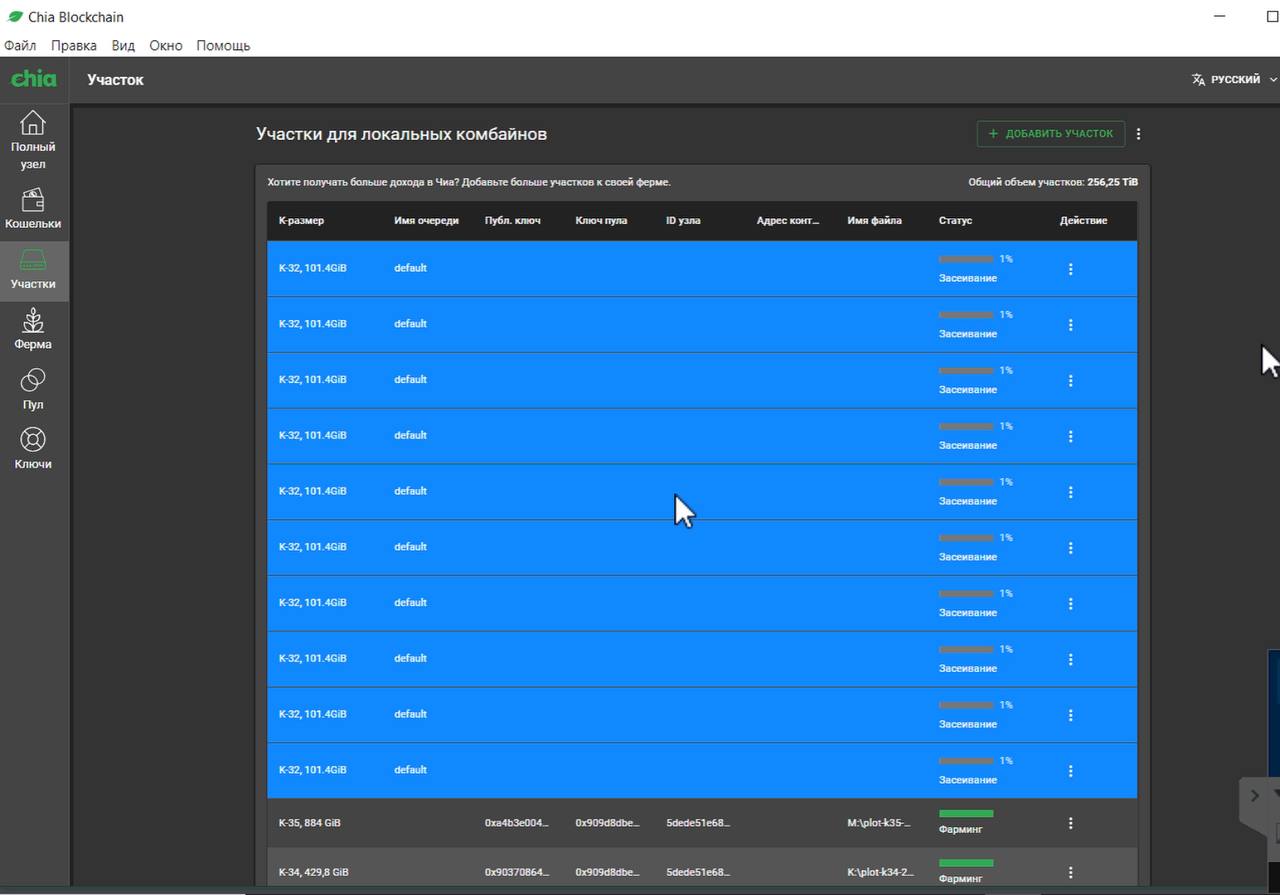Open the Правка menu
1280x895 pixels.
(x=74, y=45)
